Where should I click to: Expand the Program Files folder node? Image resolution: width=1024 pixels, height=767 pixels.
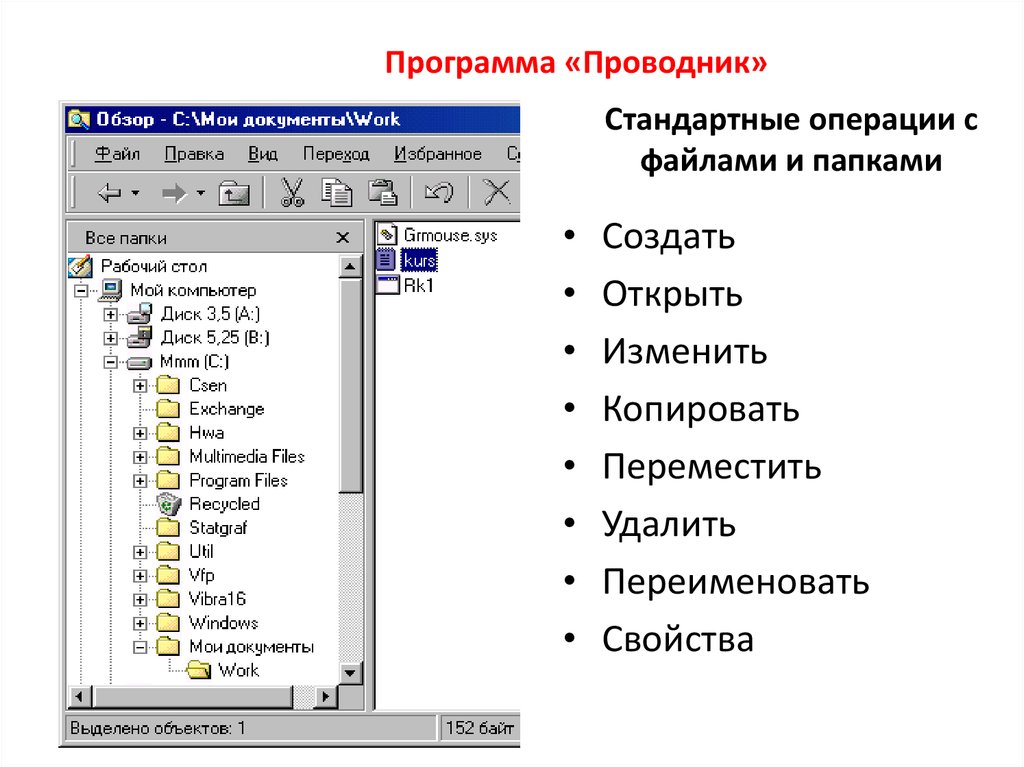(x=140, y=481)
